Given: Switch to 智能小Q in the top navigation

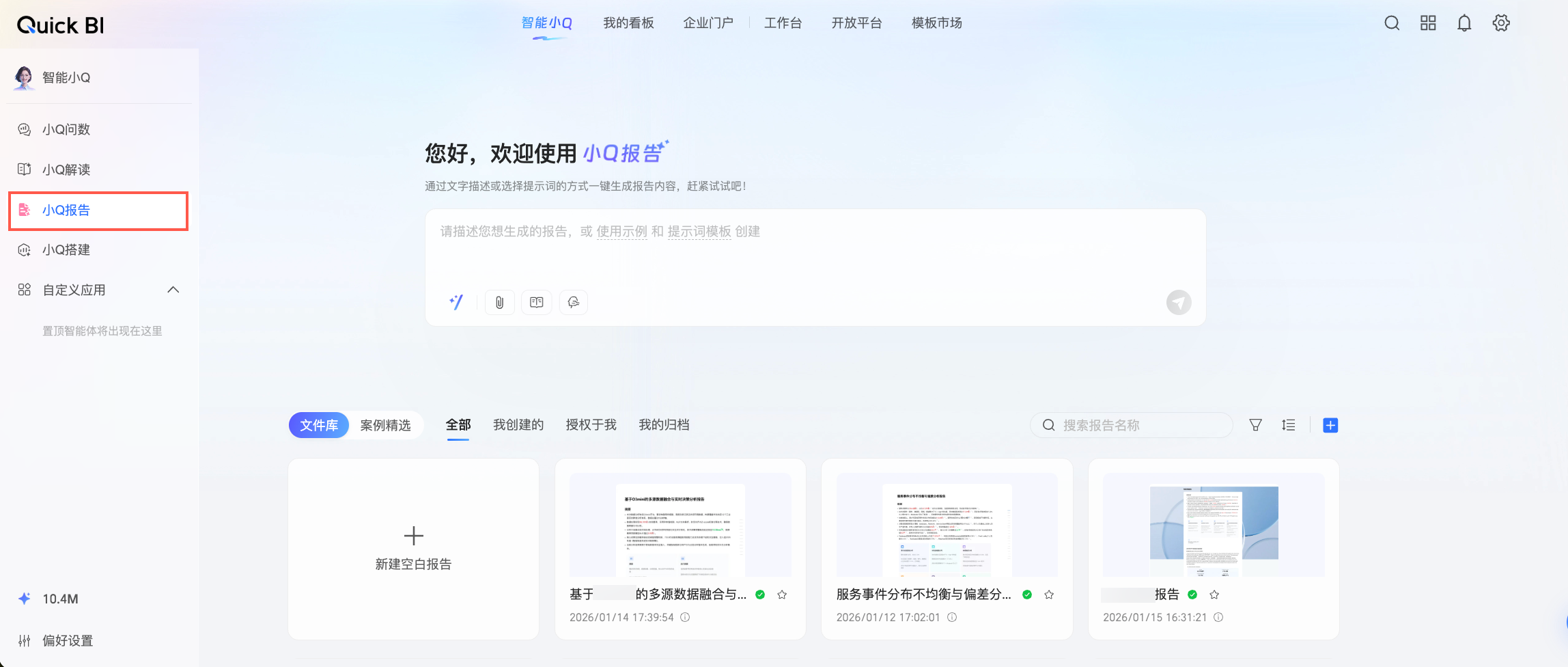Looking at the screenshot, I should click(547, 23).
